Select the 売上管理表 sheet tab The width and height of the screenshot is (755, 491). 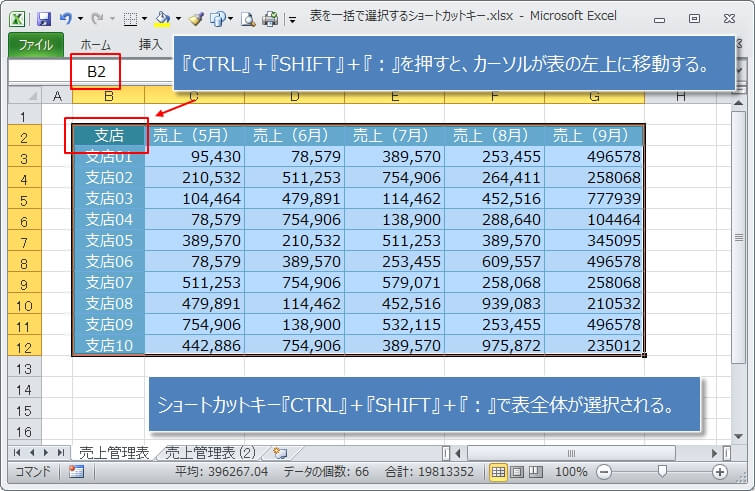pos(114,452)
